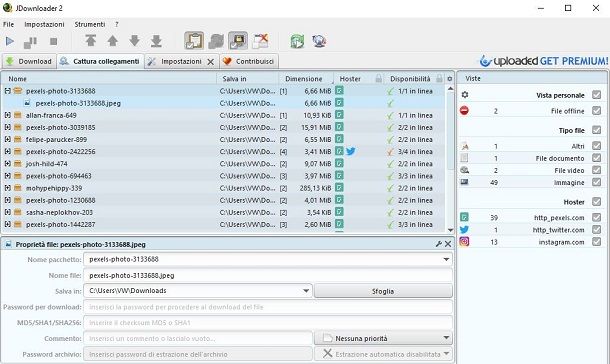Click the uploaded GET PREMIUM banner
This screenshot has width=610, height=364.
click(543, 61)
